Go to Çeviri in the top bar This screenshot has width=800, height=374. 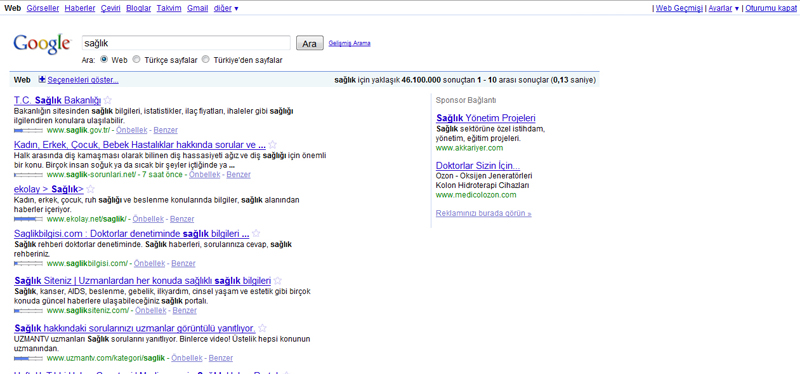click(x=111, y=8)
